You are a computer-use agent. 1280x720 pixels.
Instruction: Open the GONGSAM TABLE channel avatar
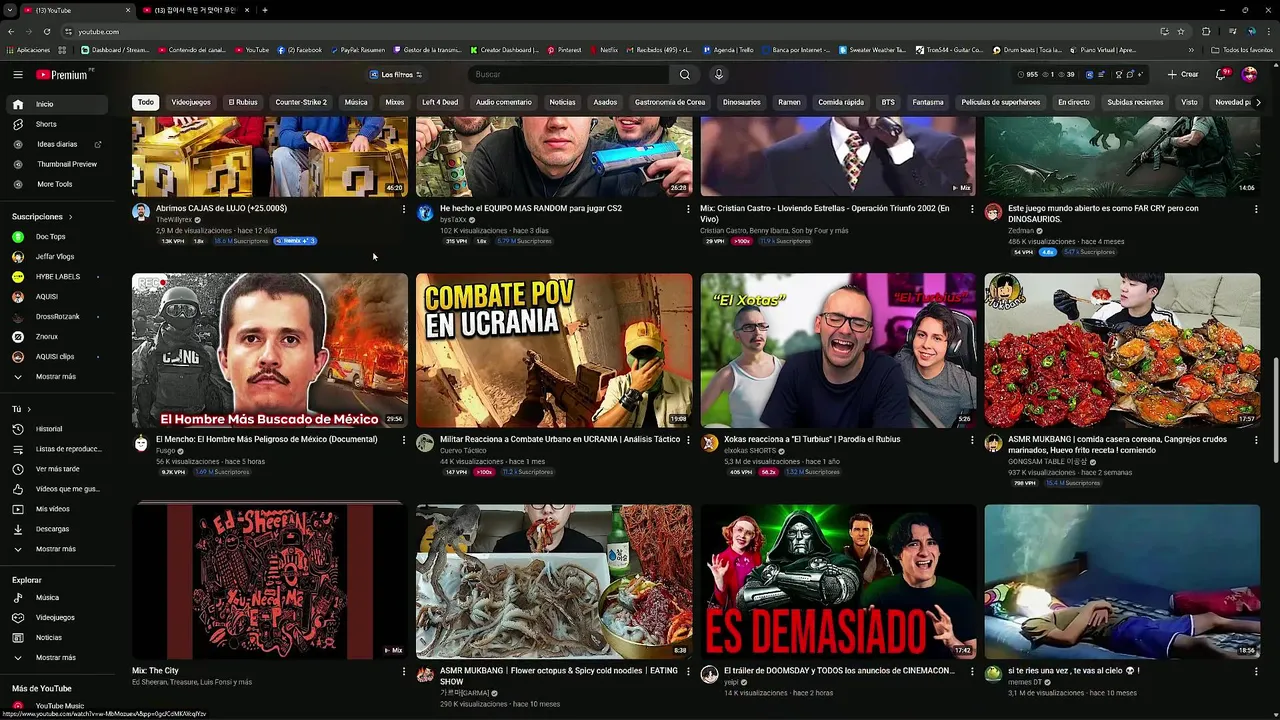coord(993,443)
